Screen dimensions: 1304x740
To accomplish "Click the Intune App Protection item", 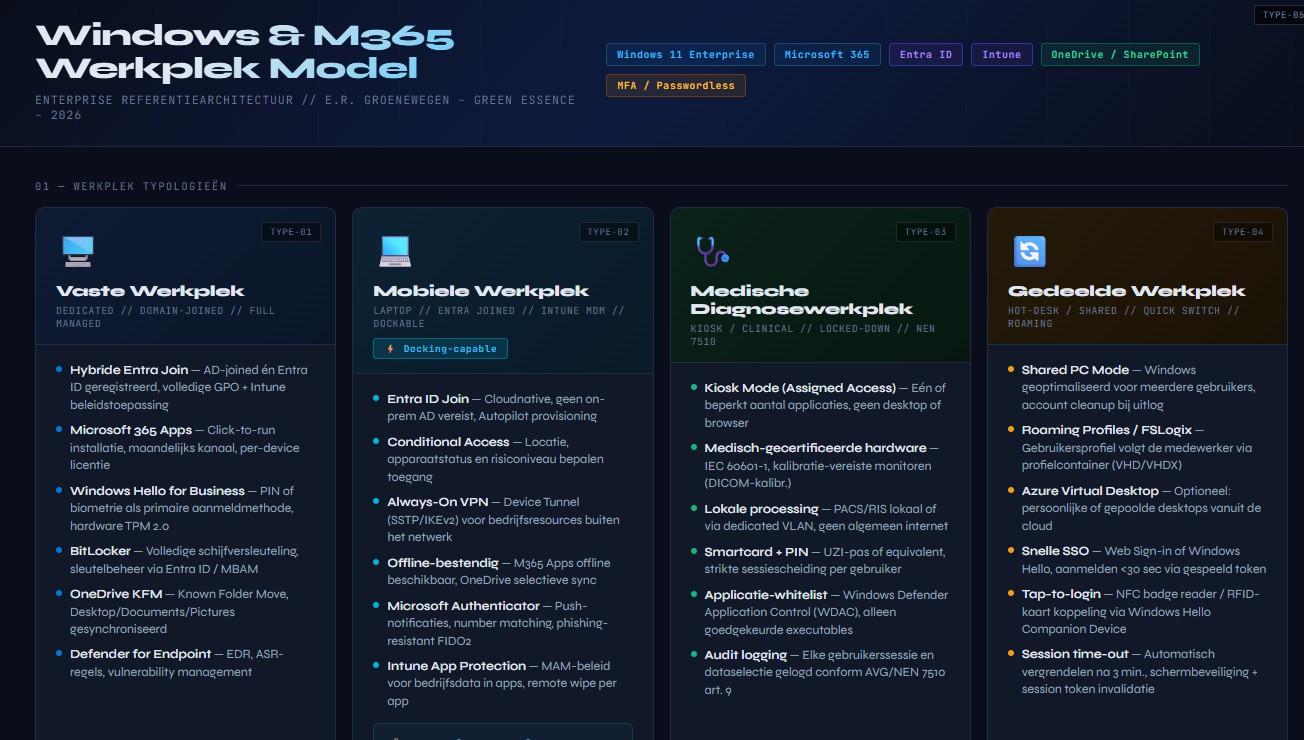I will point(502,683).
